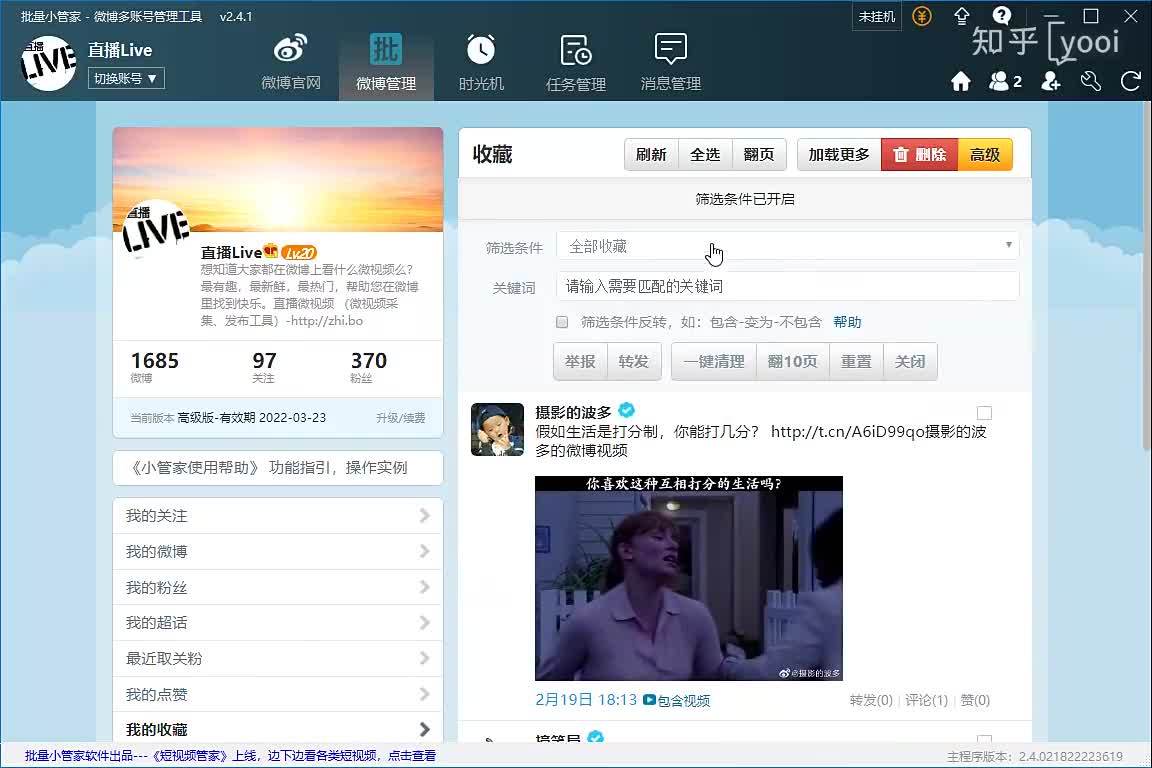Click the 举报 button

coord(580,361)
